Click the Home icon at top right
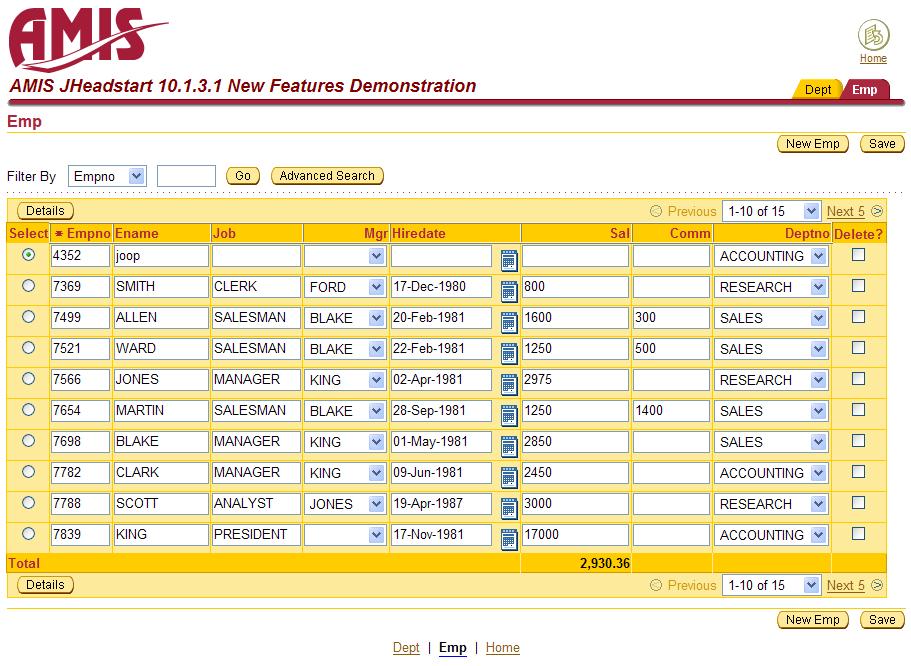Image resolution: width=911 pixels, height=666 pixels. (873, 35)
